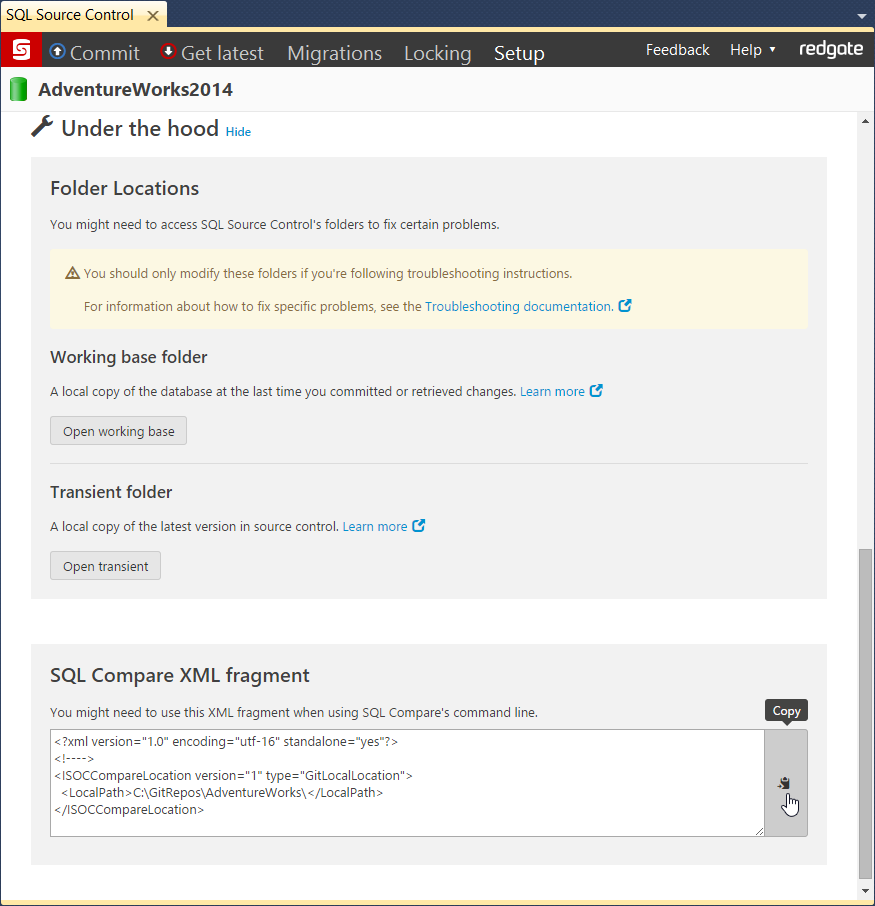The height and width of the screenshot is (906, 875).
Task: Open the Troubleshooting documentation link
Action: (x=518, y=306)
